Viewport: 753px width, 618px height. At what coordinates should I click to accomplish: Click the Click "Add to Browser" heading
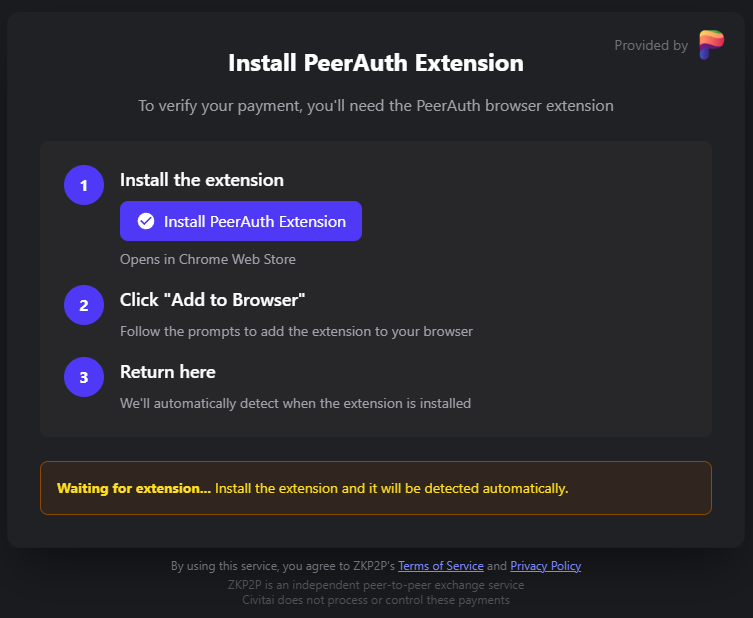212,300
